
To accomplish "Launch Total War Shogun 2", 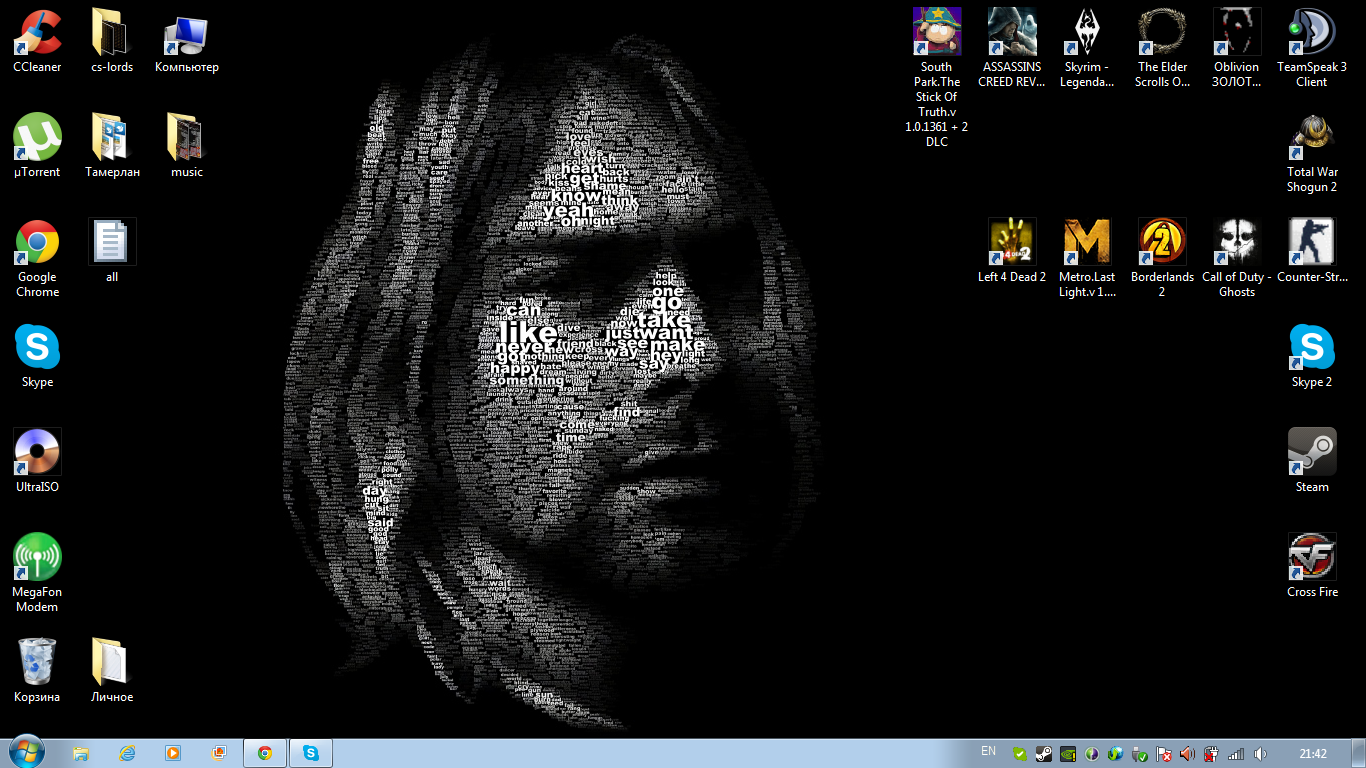I will 1312,154.
